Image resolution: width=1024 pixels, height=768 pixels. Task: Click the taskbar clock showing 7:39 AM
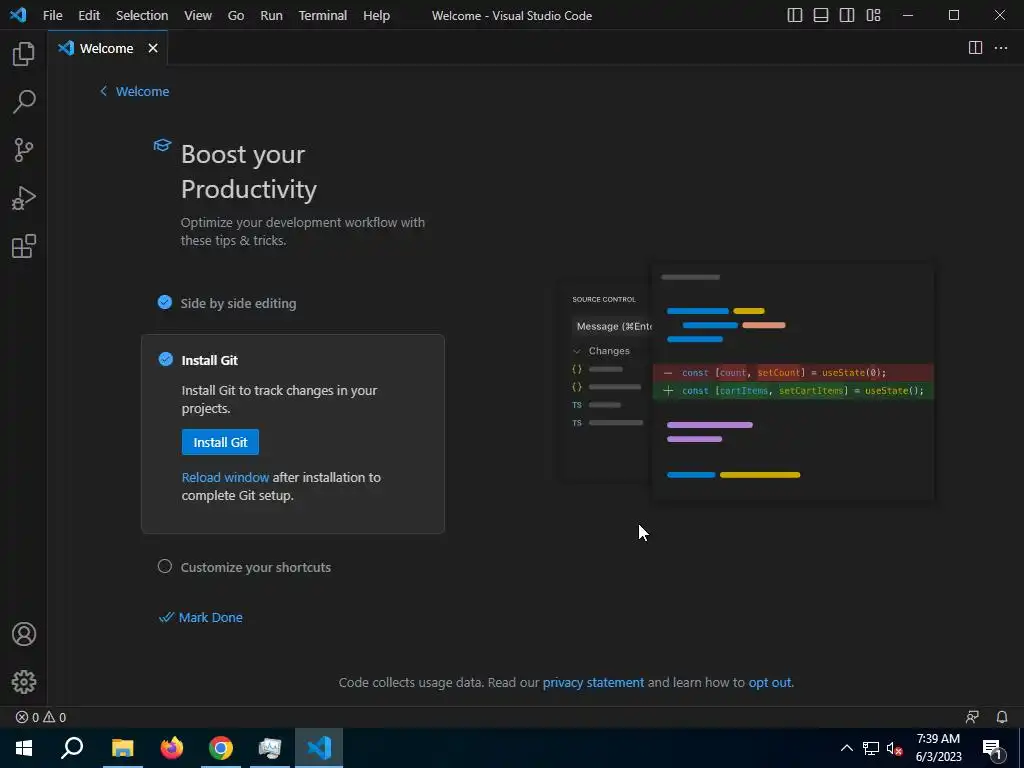pos(938,748)
